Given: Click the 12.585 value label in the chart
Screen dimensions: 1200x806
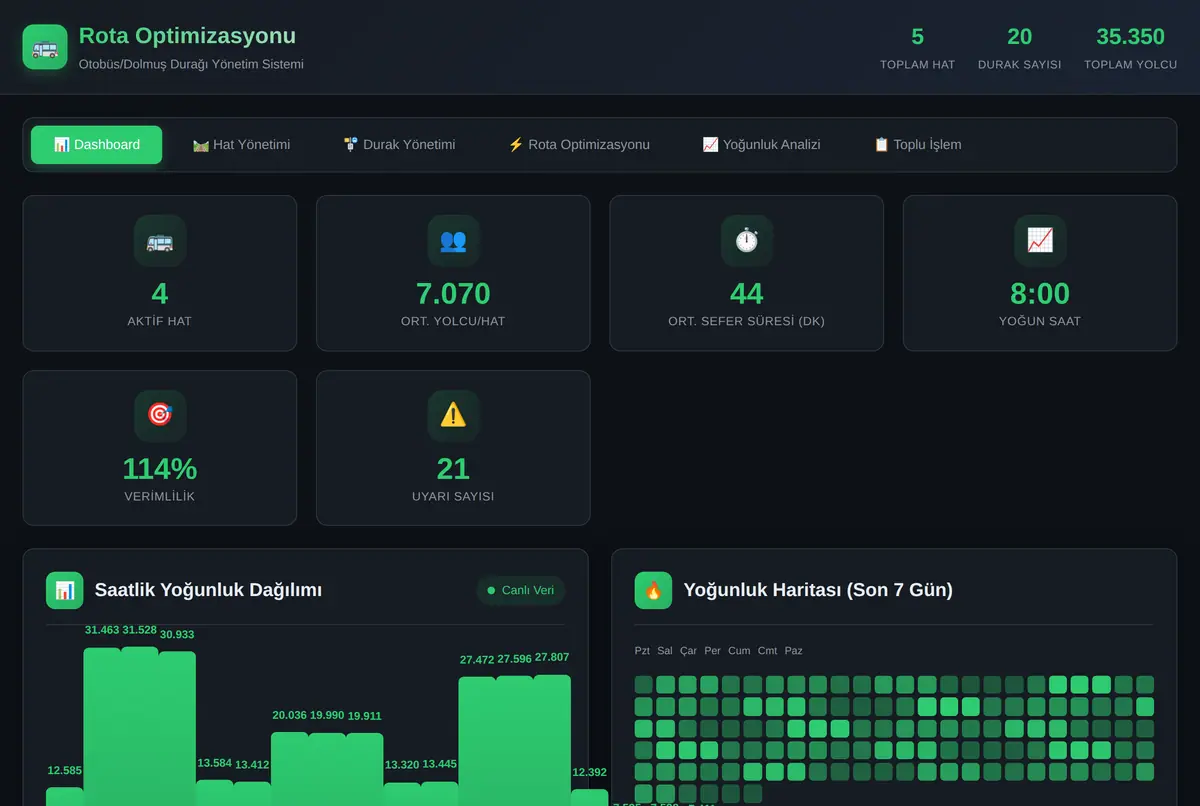Looking at the screenshot, I should pyautogui.click(x=65, y=771).
